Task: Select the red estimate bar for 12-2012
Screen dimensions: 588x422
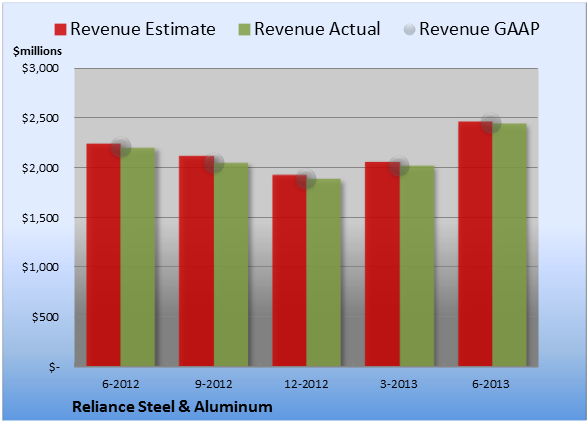Action: point(290,270)
